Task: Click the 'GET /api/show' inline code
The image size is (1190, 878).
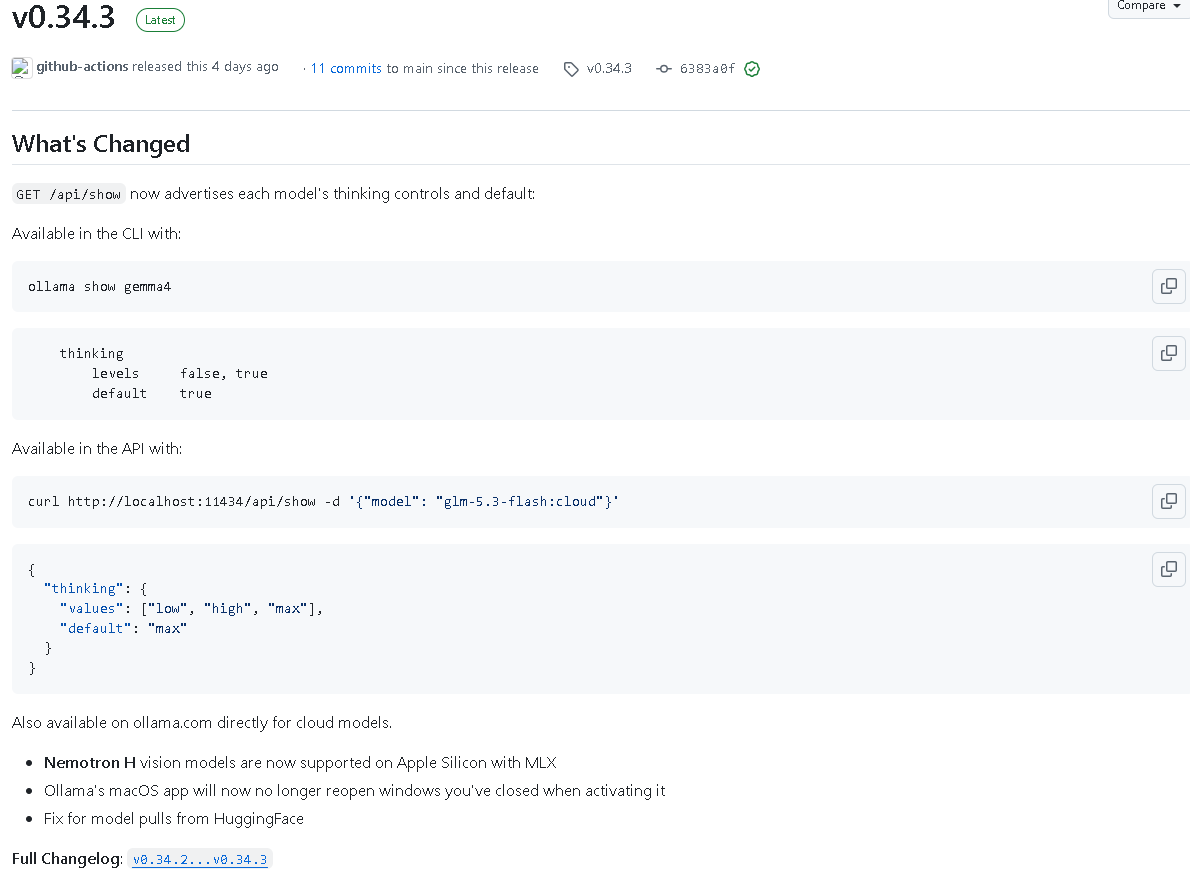Action: coord(68,194)
